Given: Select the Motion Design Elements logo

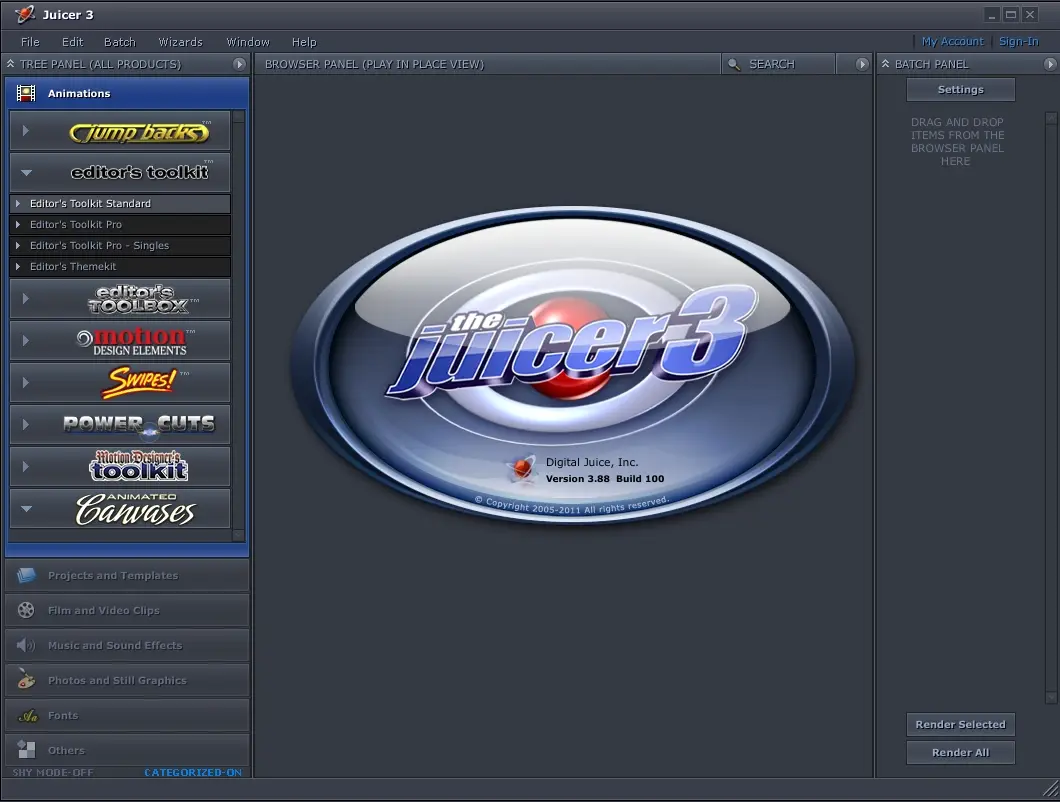Looking at the screenshot, I should coord(137,341).
